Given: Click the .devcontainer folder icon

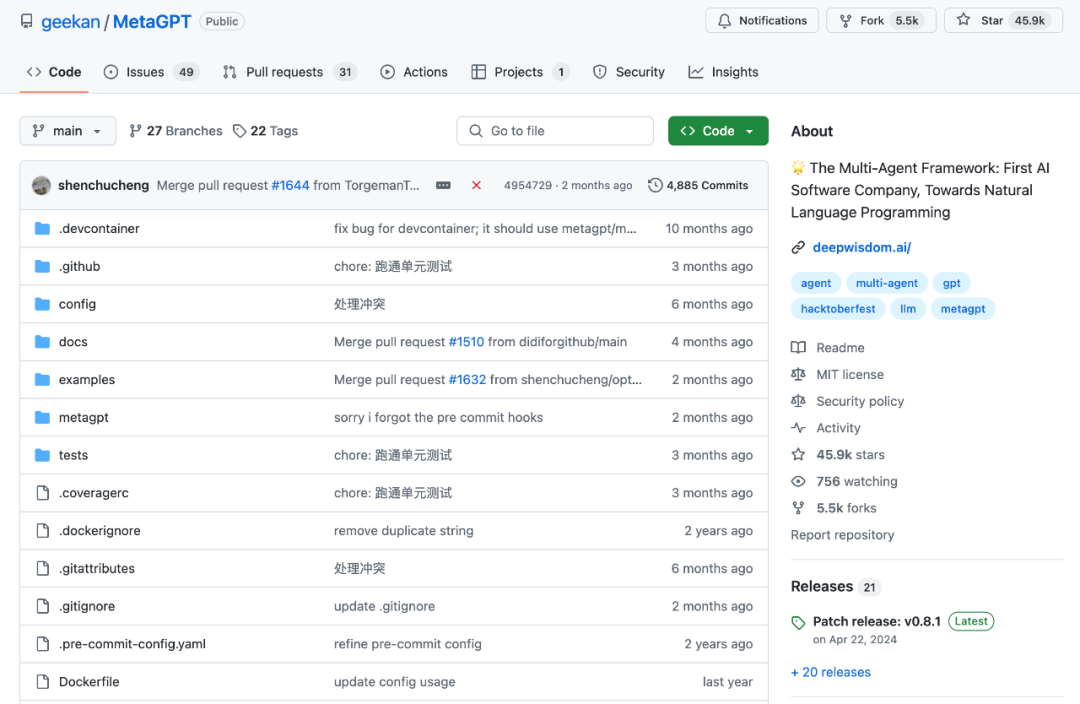Looking at the screenshot, I should tap(43, 228).
